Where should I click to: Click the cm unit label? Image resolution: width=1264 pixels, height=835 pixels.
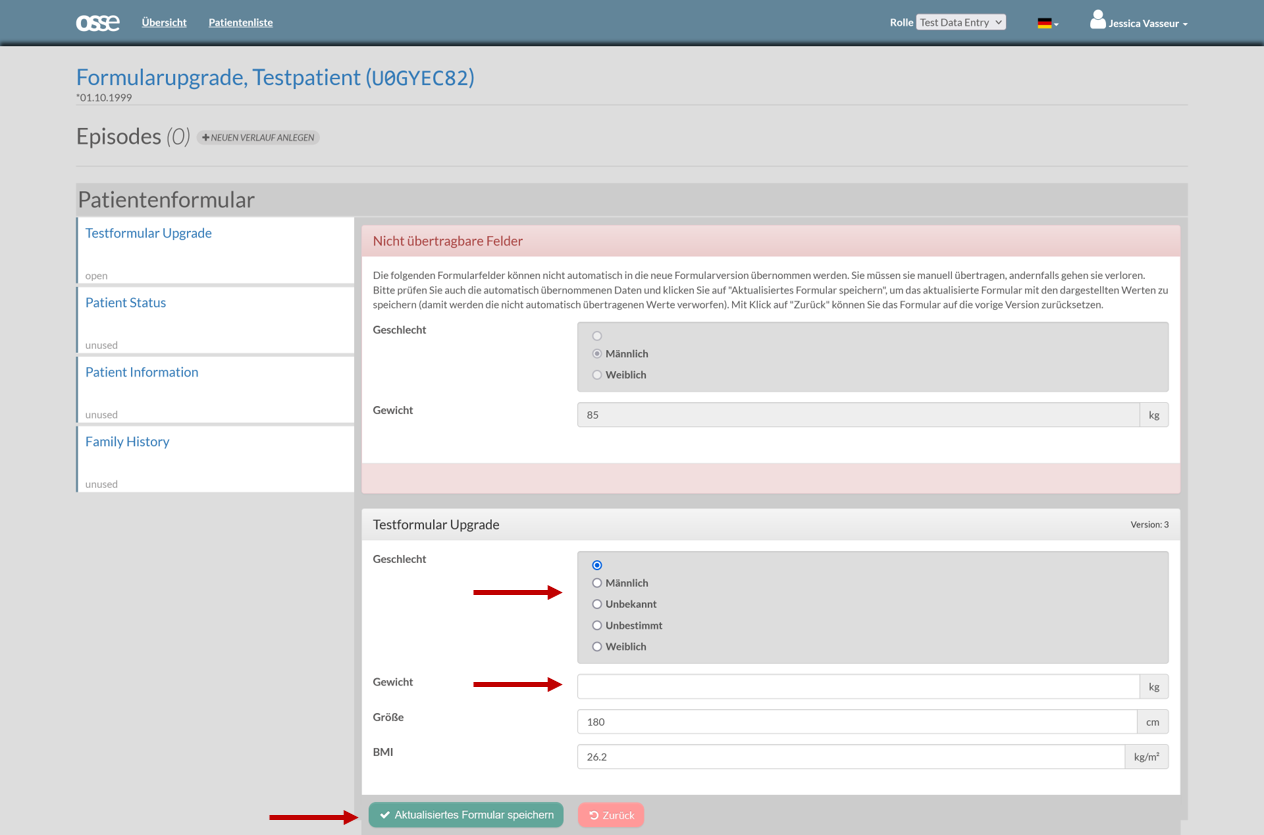[x=1152, y=722]
